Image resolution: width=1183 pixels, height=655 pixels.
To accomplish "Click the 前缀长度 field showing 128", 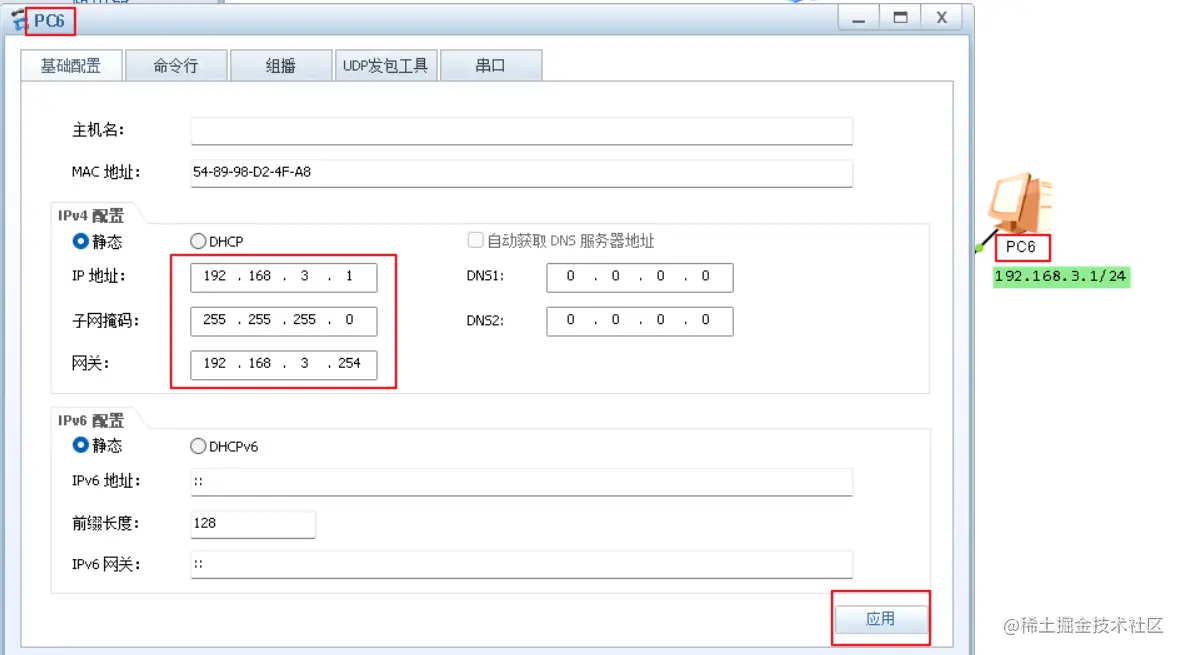I will (253, 524).
